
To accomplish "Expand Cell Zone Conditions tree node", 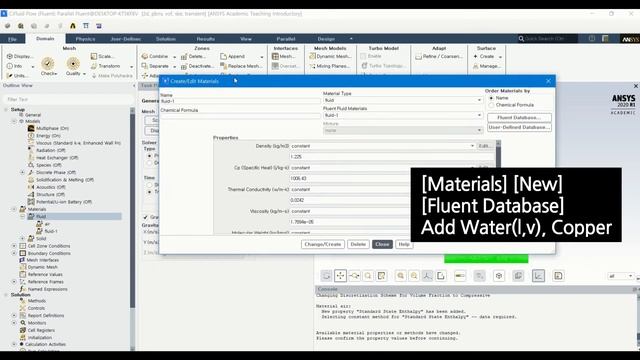I will point(14,246).
